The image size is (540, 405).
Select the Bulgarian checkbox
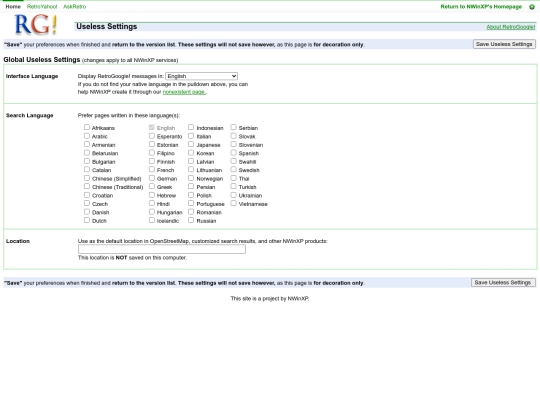pos(87,161)
